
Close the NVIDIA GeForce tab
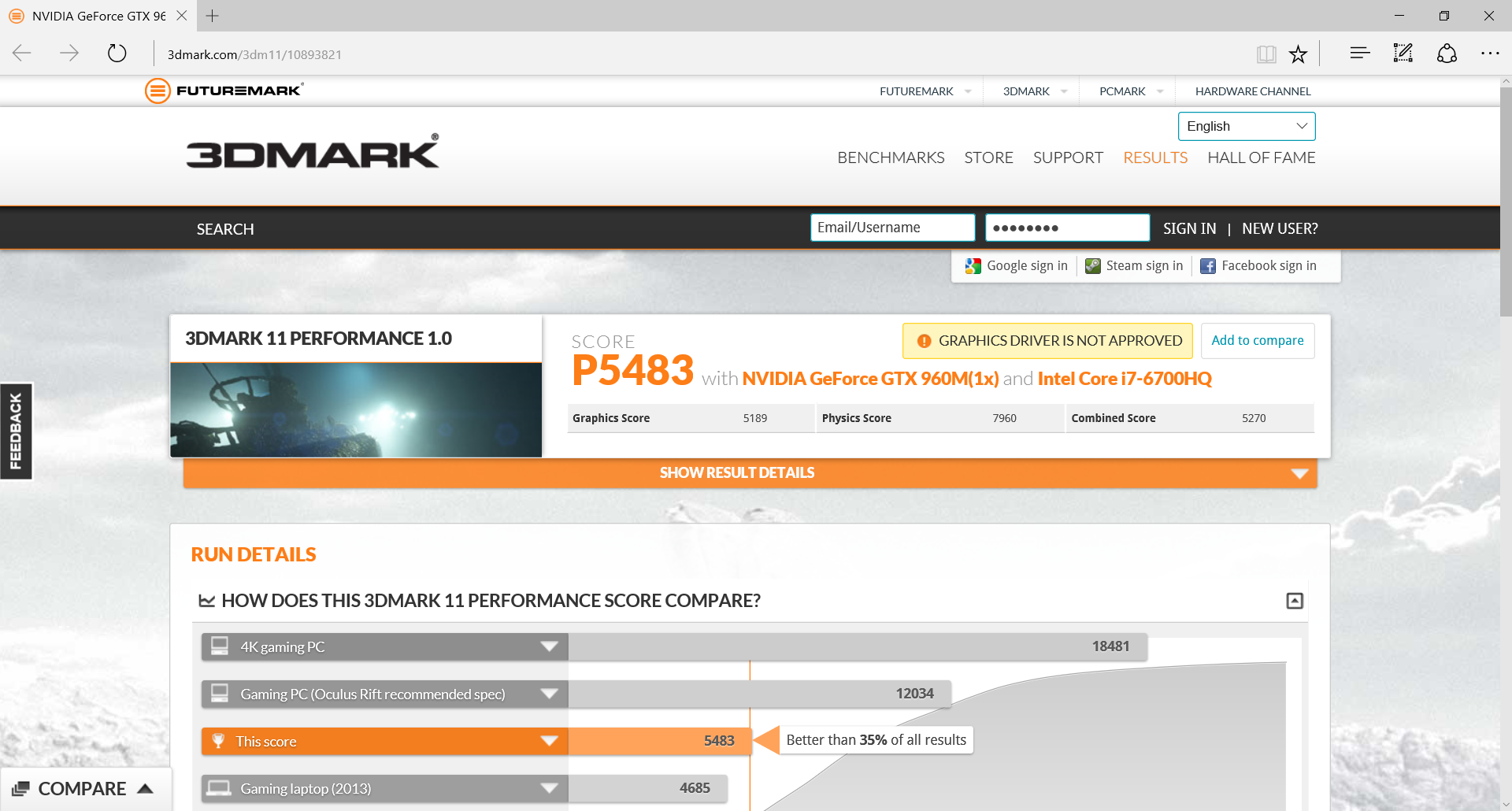coord(182,16)
